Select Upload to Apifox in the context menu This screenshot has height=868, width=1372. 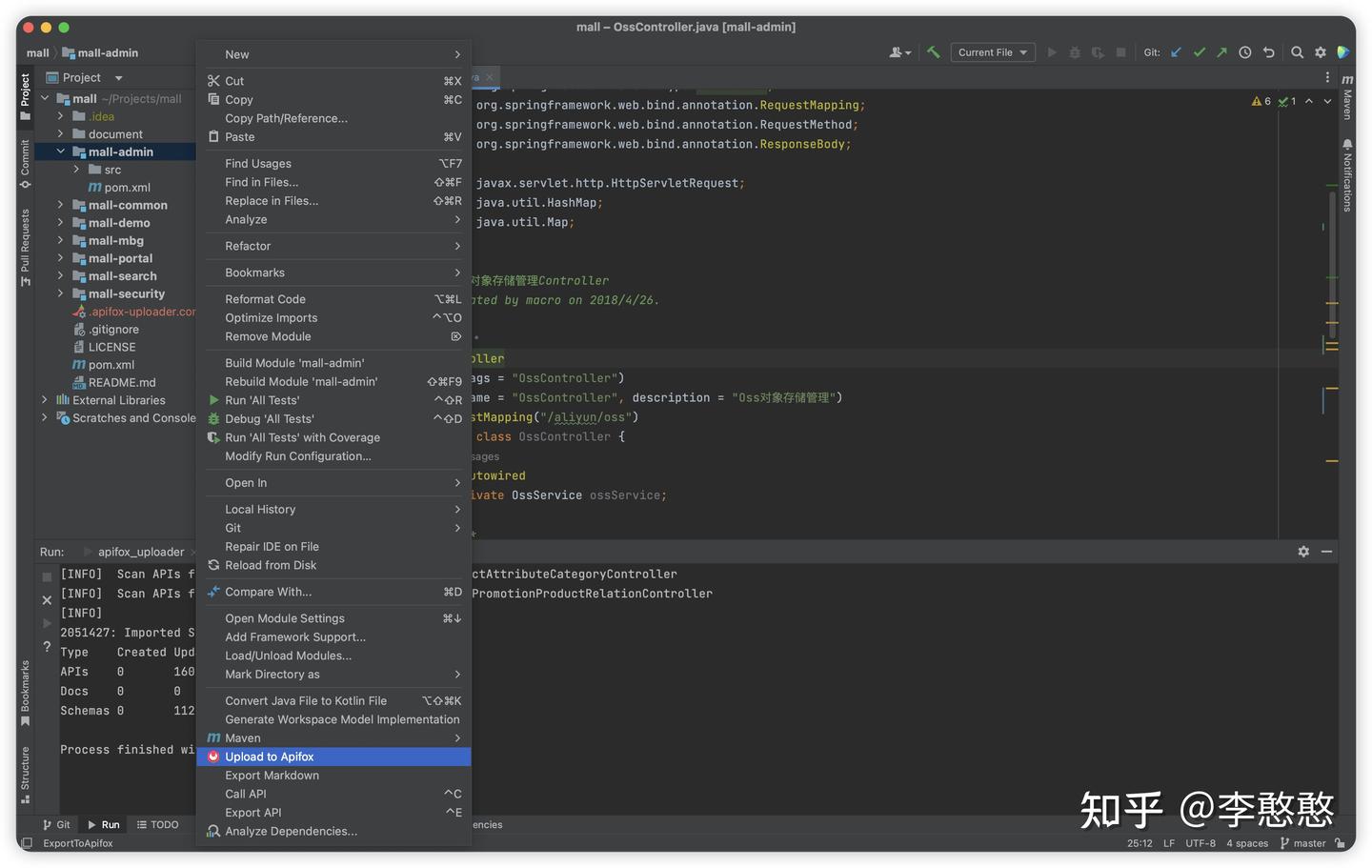click(270, 756)
